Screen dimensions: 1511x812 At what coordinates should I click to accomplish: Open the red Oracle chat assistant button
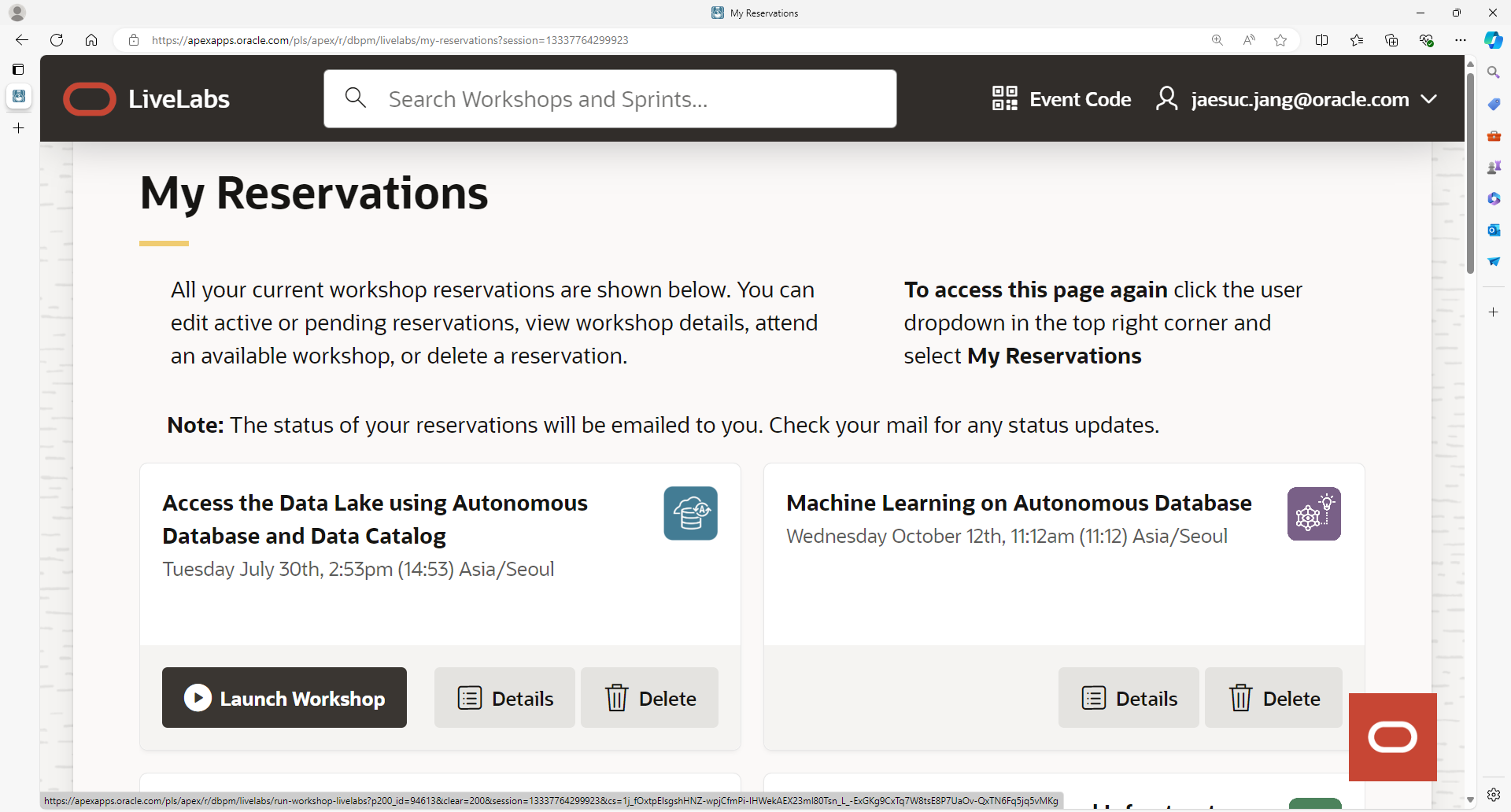1393,737
